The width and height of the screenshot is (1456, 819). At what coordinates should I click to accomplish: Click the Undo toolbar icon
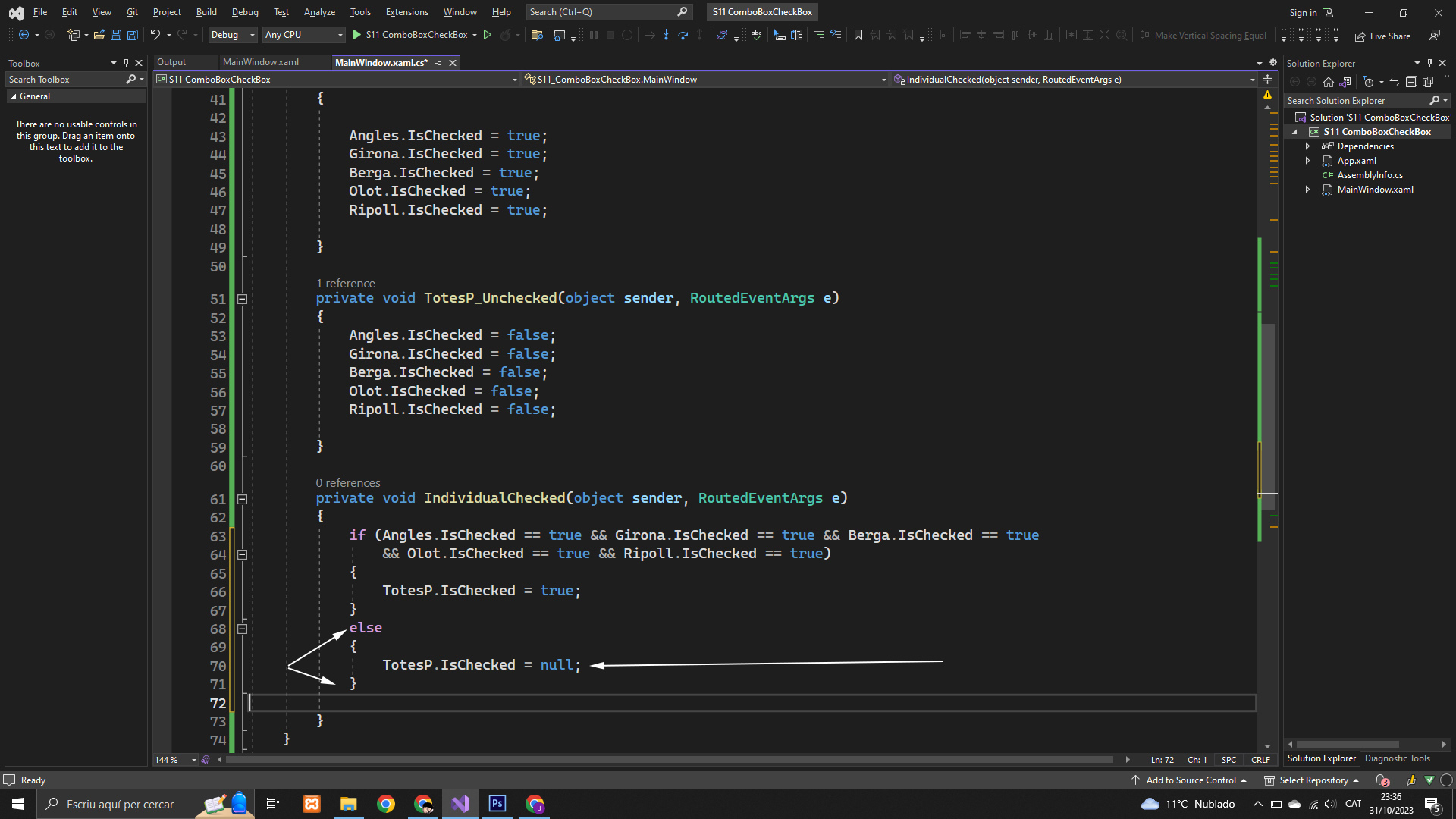155,35
